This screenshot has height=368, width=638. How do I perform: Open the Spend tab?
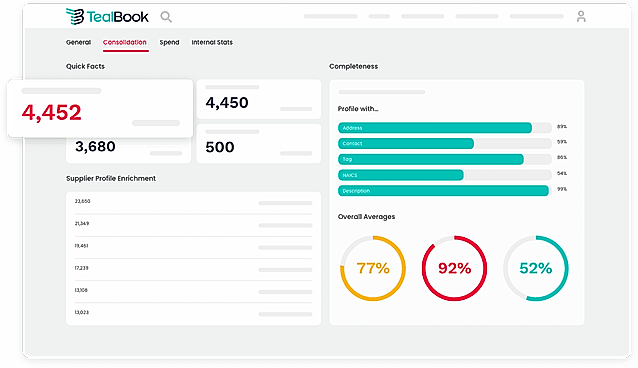(169, 42)
